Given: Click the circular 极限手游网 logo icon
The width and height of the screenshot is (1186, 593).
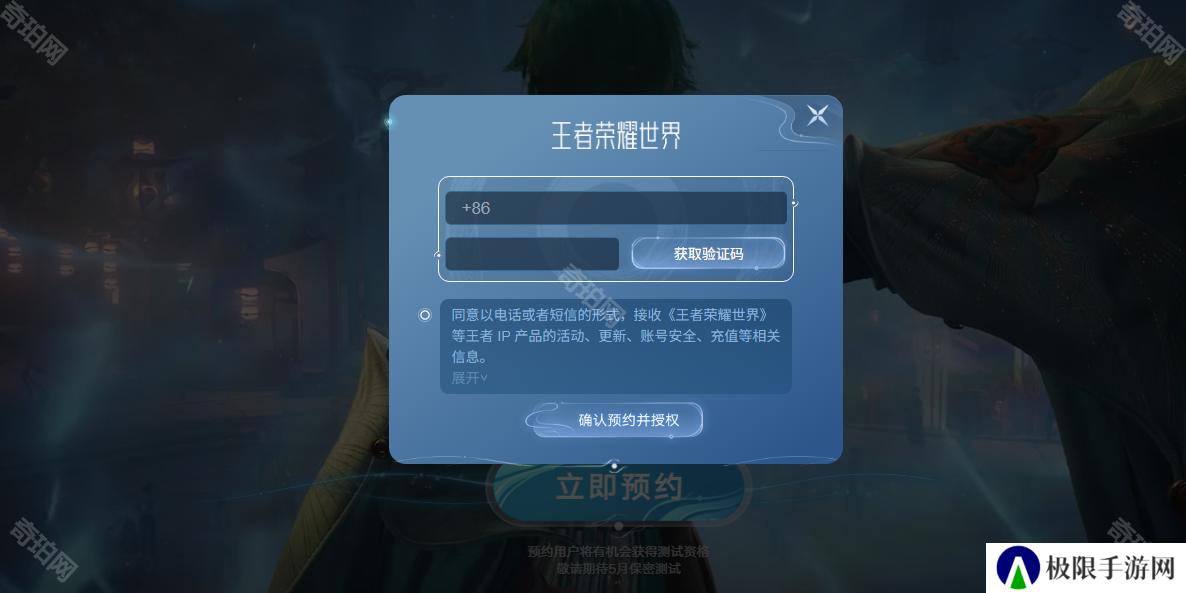Looking at the screenshot, I should tap(1018, 567).
